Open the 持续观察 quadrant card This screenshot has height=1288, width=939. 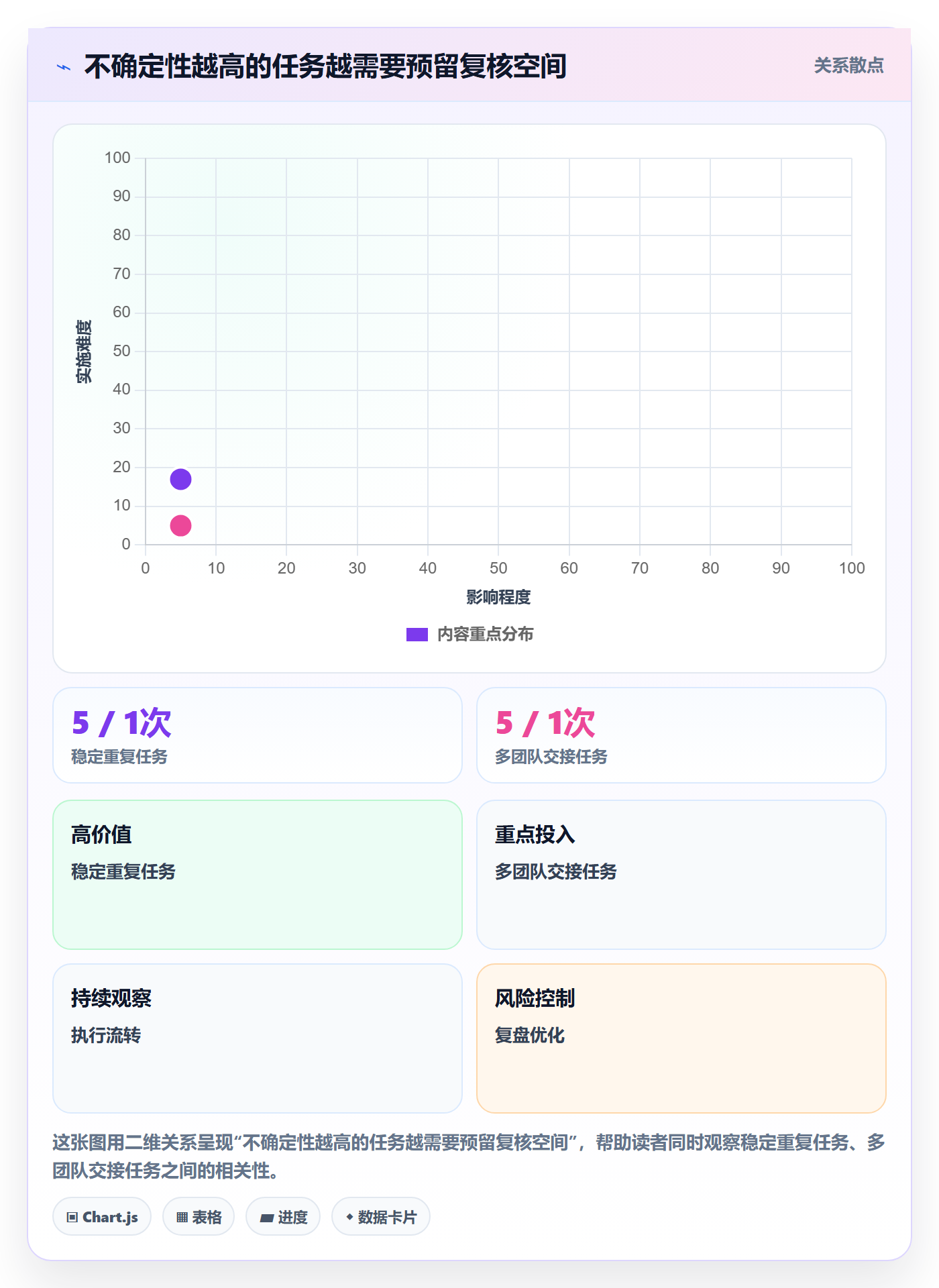pyautogui.click(x=258, y=1038)
